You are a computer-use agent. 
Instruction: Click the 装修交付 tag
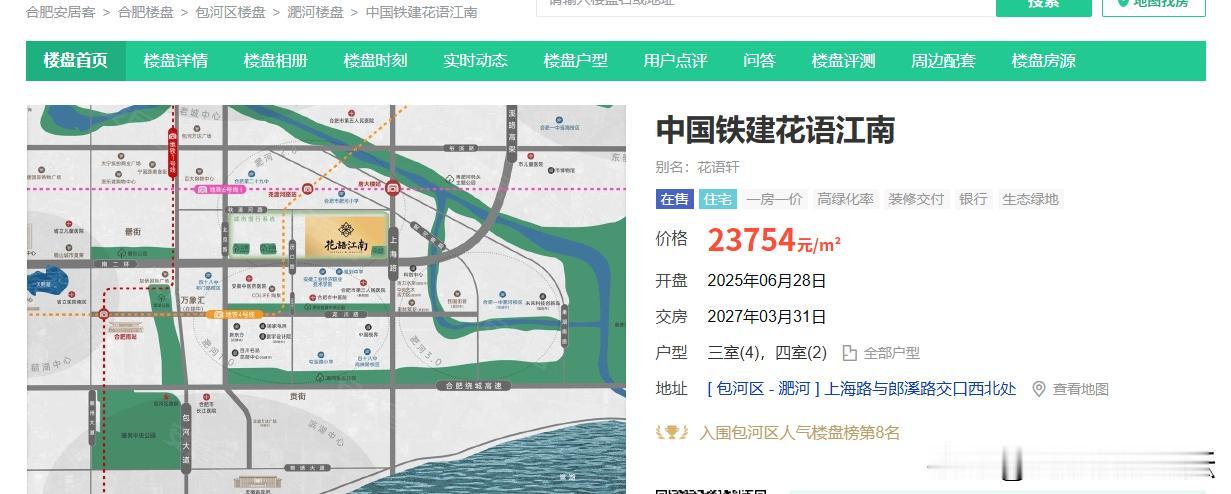[916, 199]
